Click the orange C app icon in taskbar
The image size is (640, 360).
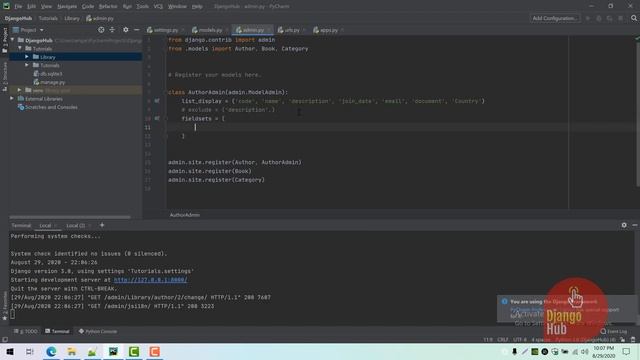[x=154, y=351]
